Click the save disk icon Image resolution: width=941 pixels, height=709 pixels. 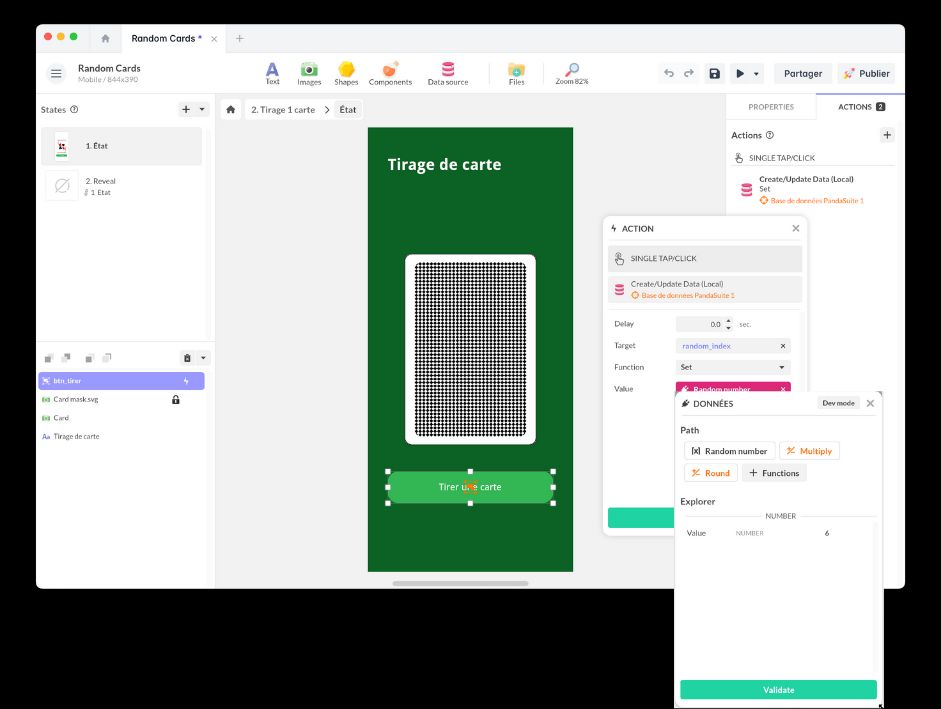pos(714,73)
